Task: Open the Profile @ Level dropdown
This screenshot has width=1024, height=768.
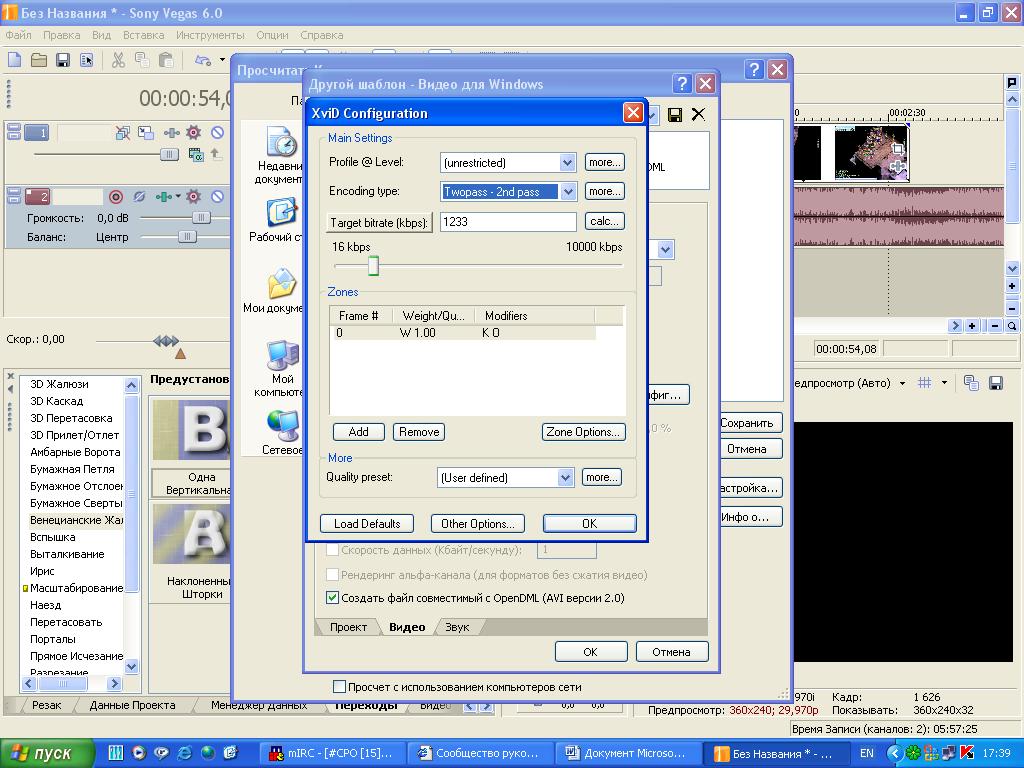Action: coord(567,162)
